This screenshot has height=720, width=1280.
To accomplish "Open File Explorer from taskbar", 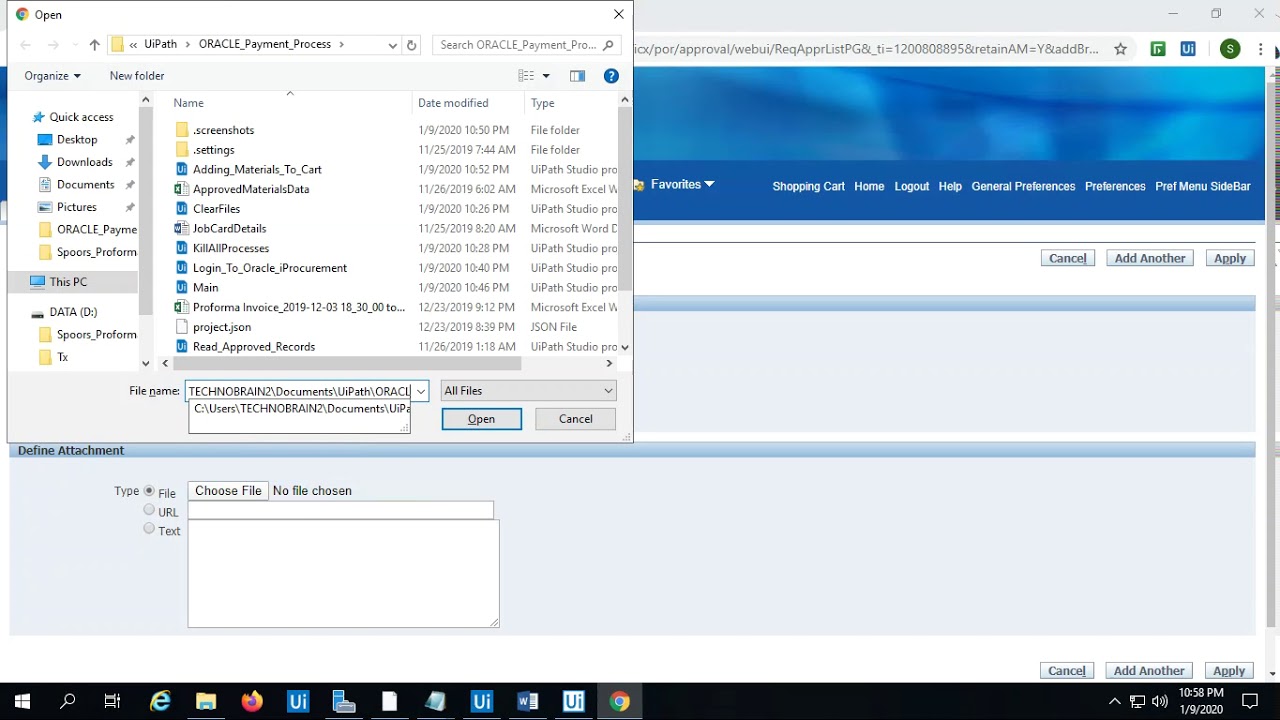I will pyautogui.click(x=206, y=702).
